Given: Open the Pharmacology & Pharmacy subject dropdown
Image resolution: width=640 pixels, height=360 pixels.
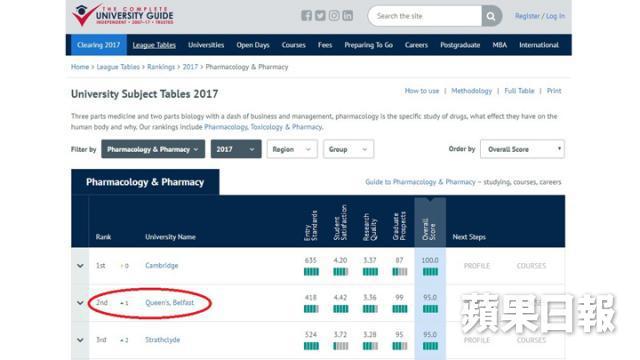Looking at the screenshot, I should coord(153,149).
